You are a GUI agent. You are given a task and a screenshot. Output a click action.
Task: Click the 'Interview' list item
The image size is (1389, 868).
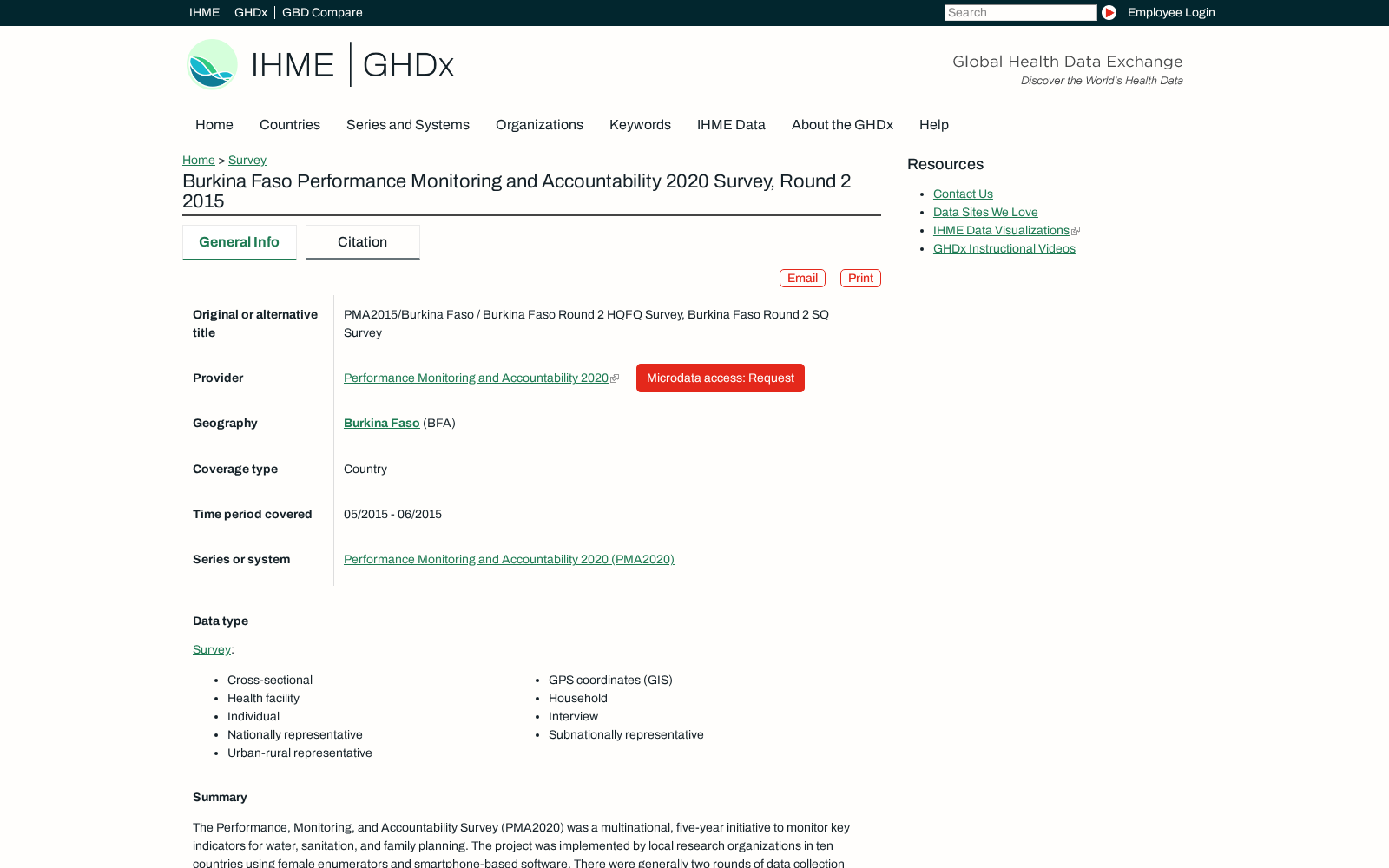573,717
